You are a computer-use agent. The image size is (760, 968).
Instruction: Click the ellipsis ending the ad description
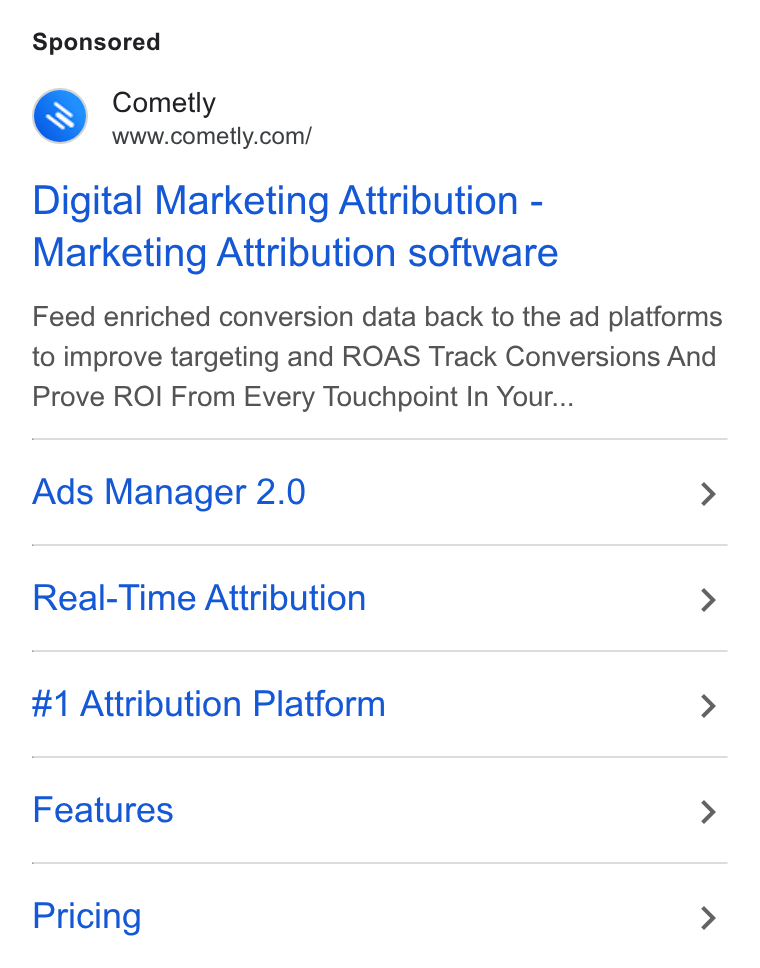[564, 401]
